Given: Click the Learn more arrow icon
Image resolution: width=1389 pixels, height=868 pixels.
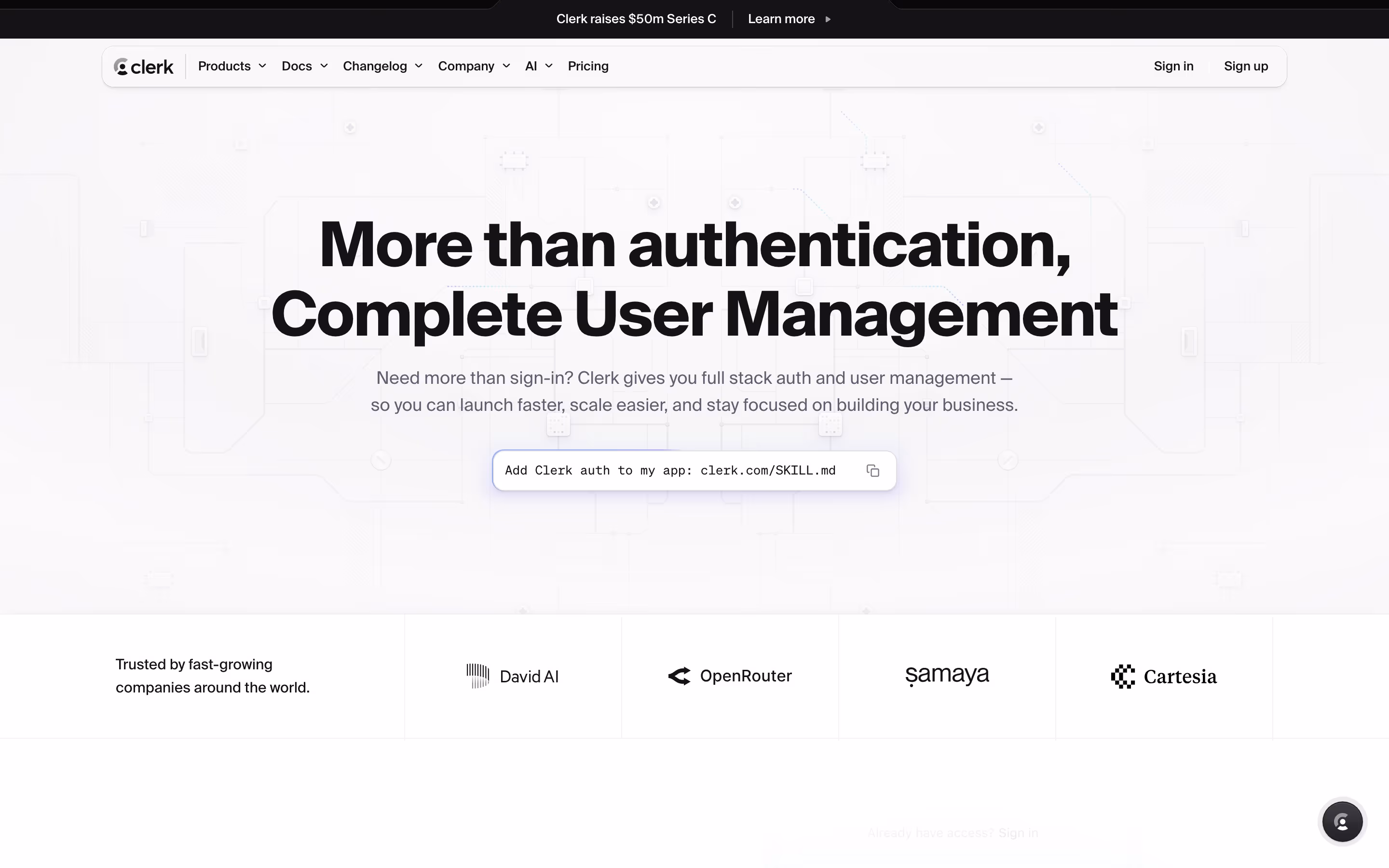Looking at the screenshot, I should point(828,19).
